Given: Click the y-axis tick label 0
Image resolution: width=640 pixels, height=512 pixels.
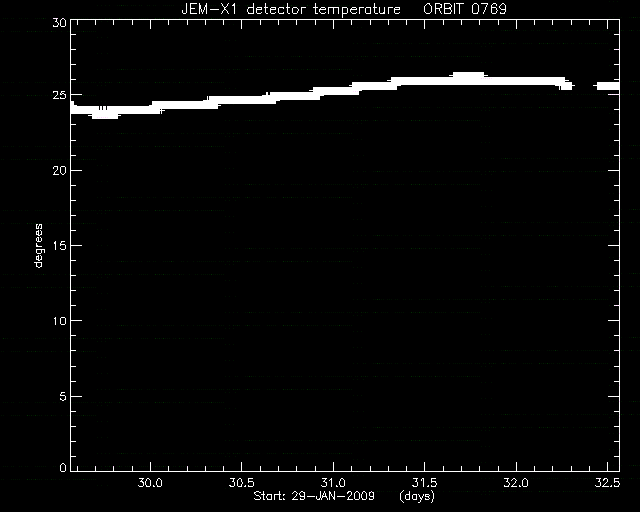Looking at the screenshot, I should tap(63, 467).
